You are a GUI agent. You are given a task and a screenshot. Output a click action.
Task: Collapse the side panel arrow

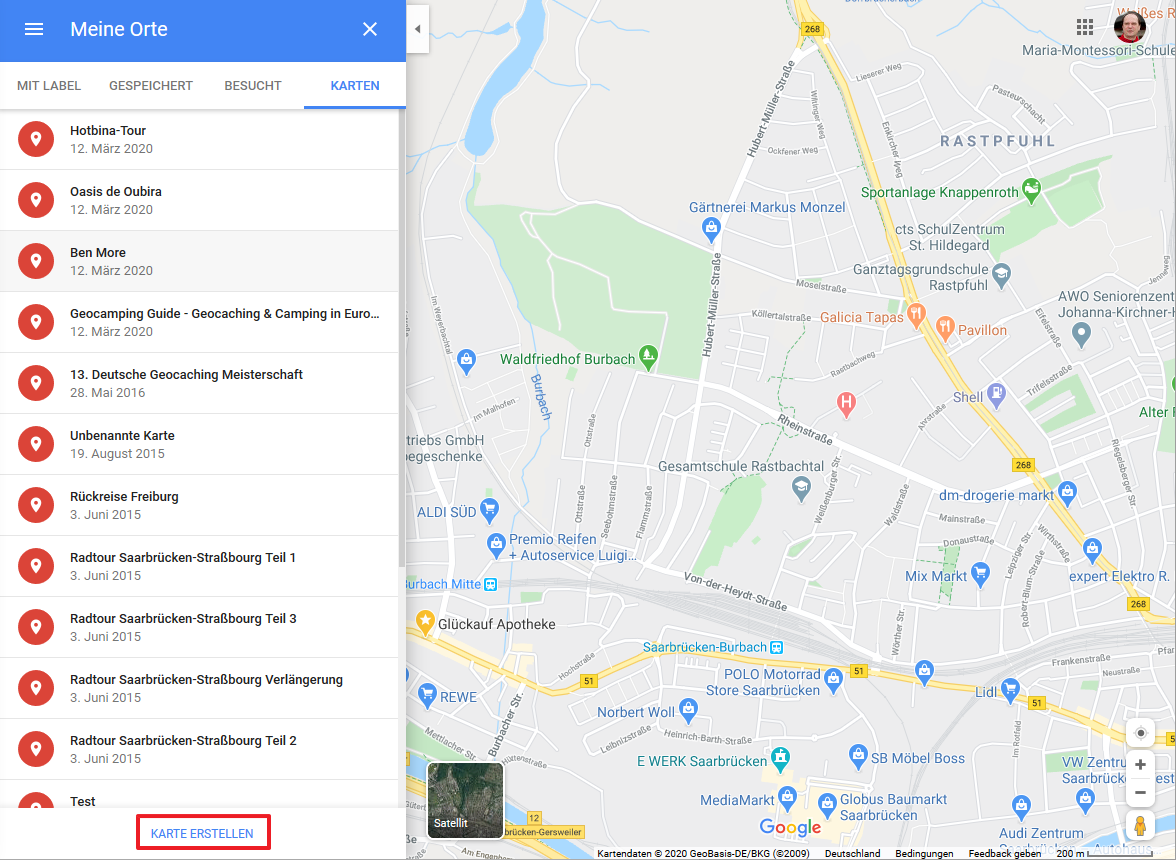[418, 29]
